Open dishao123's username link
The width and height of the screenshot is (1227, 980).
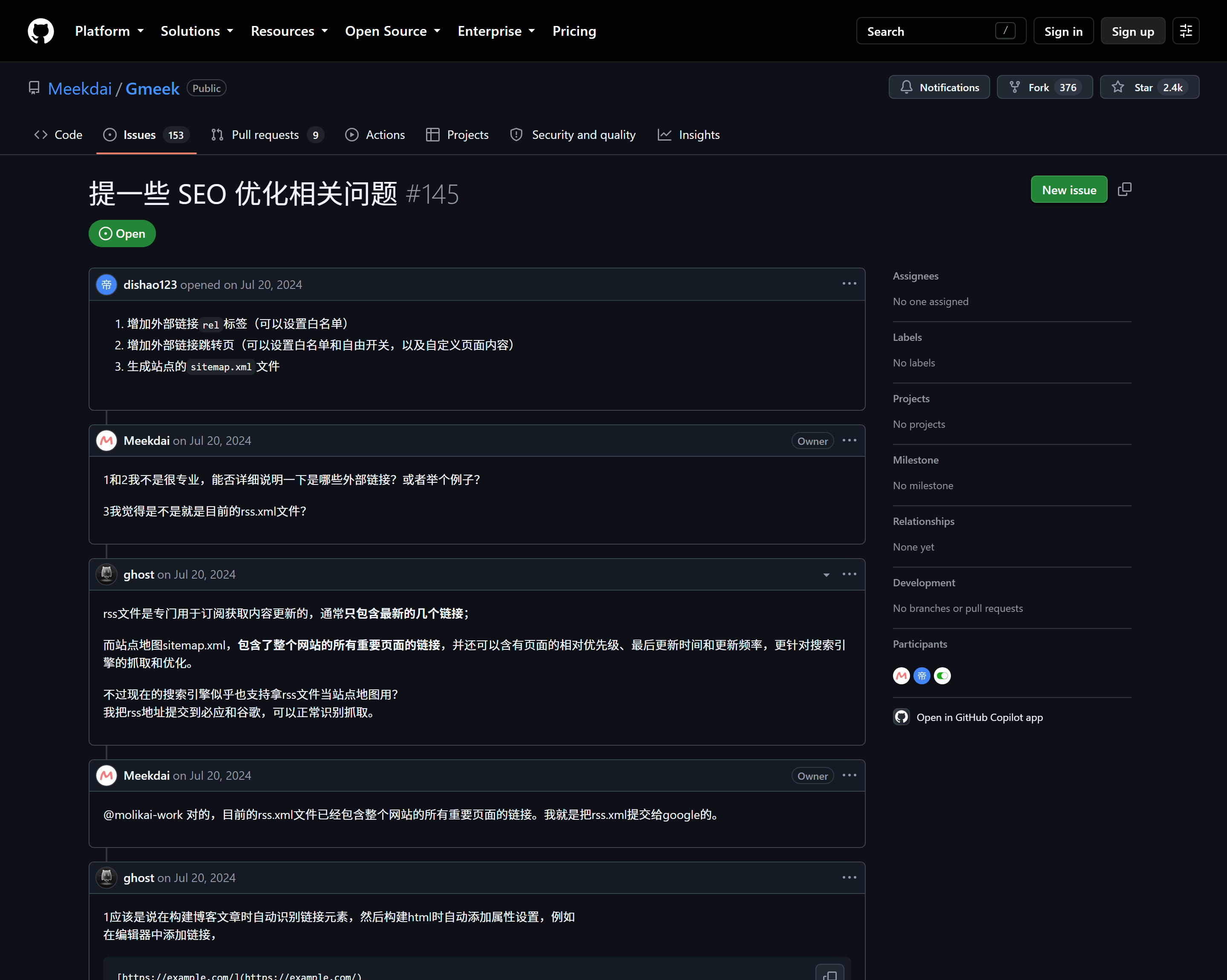150,285
